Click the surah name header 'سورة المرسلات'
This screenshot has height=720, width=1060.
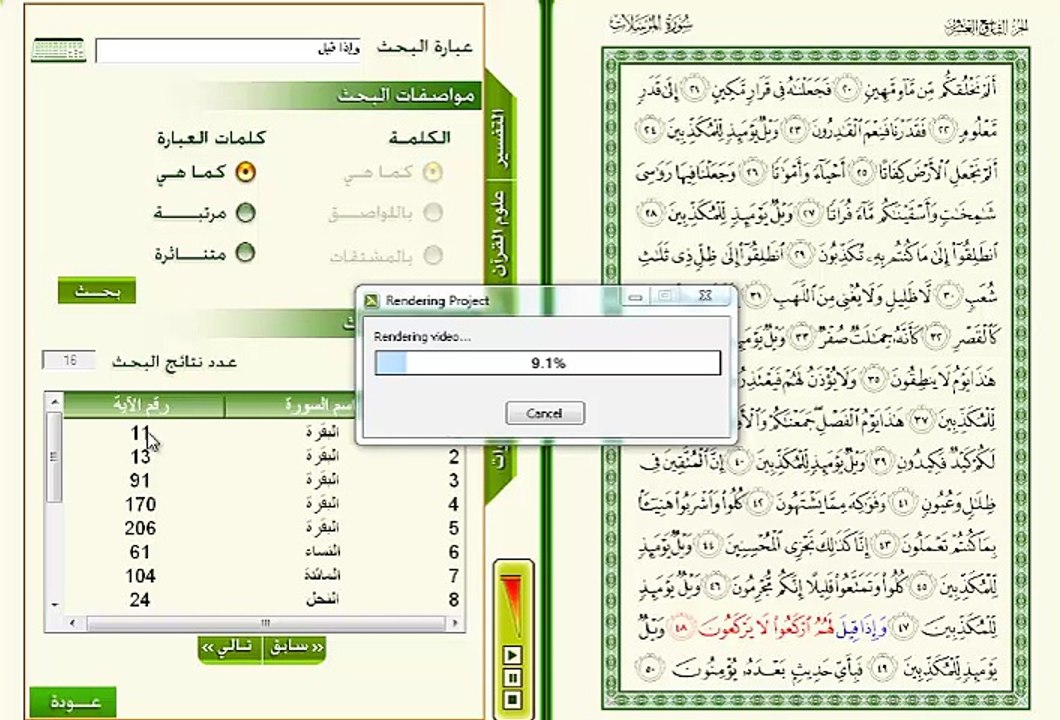651,26
